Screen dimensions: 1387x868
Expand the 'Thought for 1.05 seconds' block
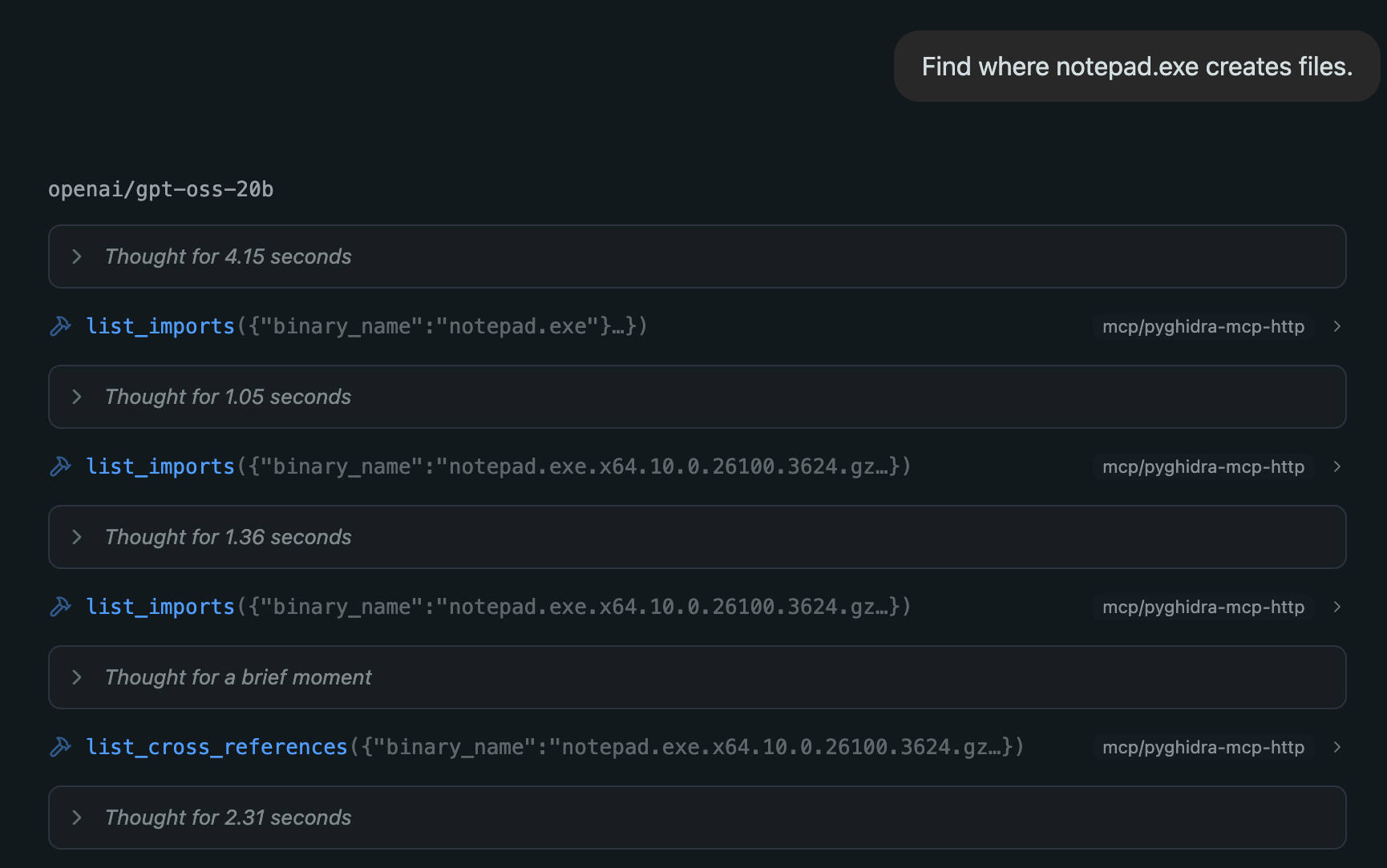click(697, 397)
